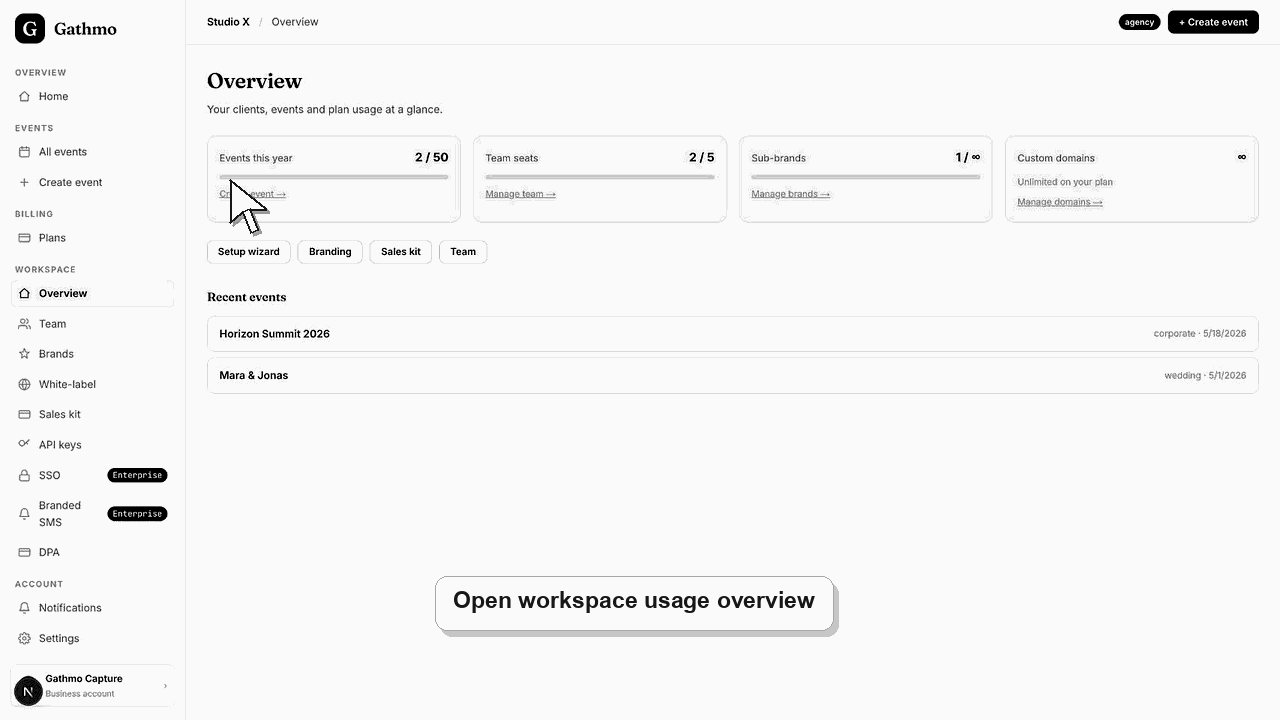Click the '2 / 50' events count
The image size is (1280, 720).
[x=432, y=157]
